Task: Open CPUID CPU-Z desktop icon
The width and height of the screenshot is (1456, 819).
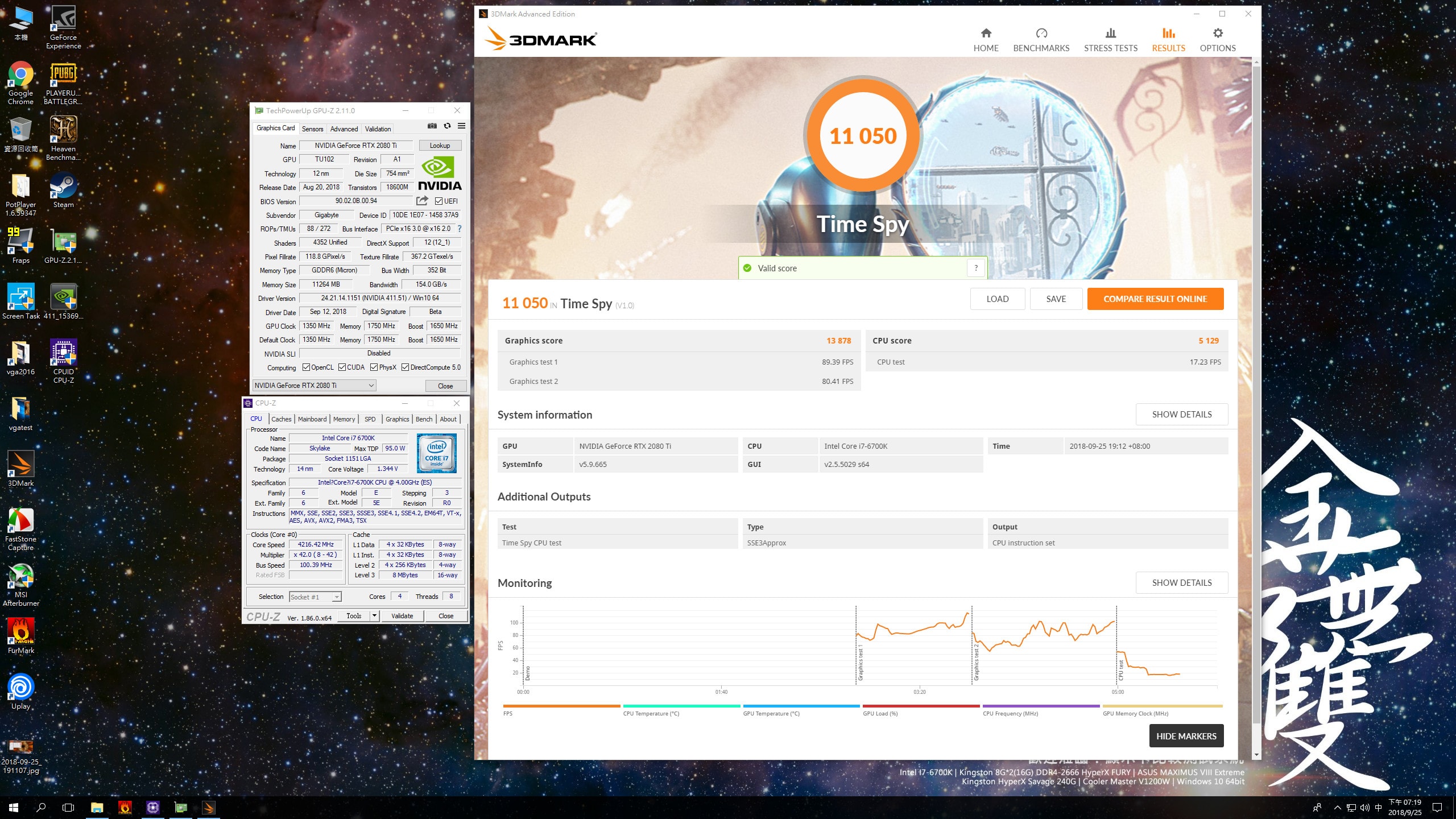Action: [x=63, y=362]
